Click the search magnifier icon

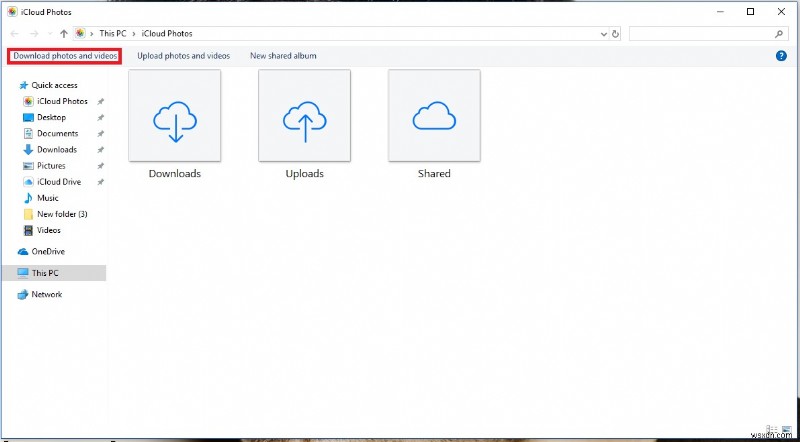point(779,34)
